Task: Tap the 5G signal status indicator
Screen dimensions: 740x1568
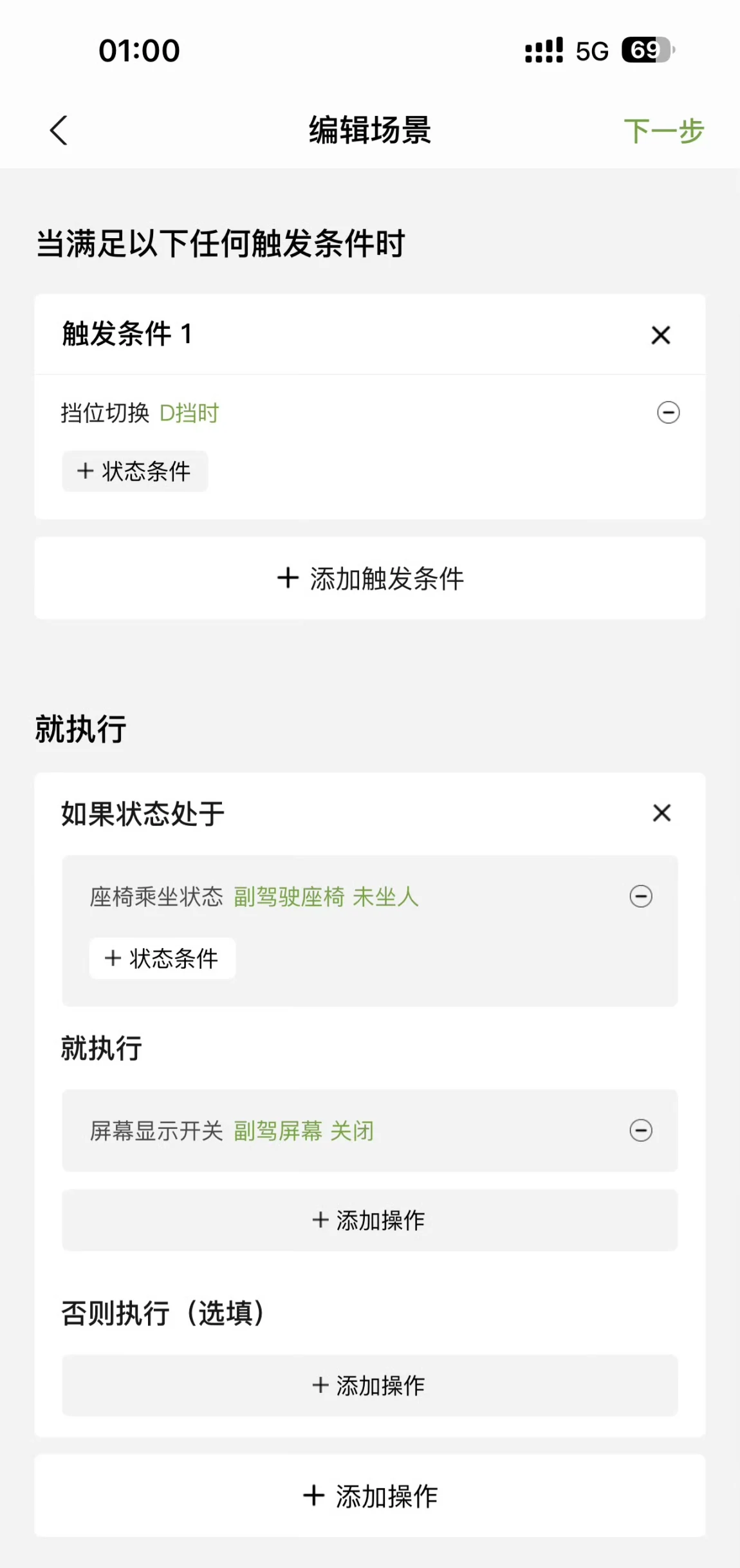Action: pyautogui.click(x=591, y=51)
